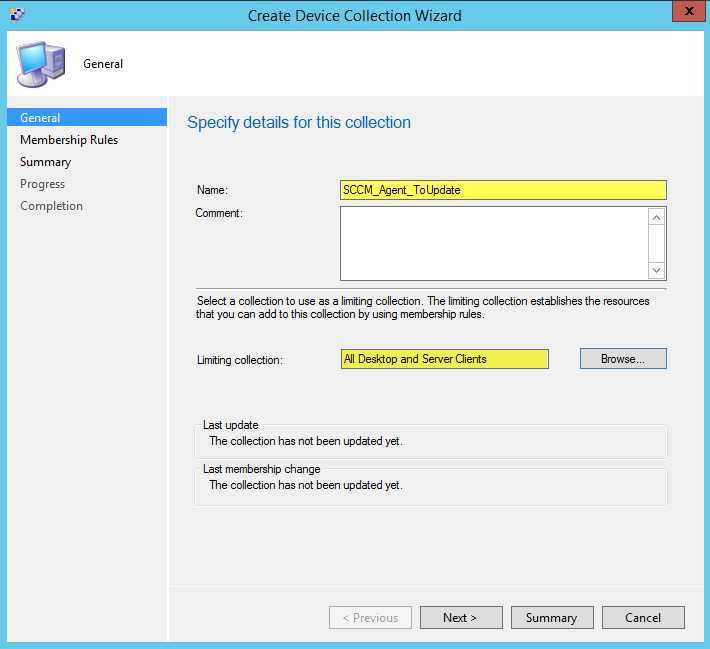Click the 'Limiting collection:' label
The image size is (710, 649).
point(240,360)
